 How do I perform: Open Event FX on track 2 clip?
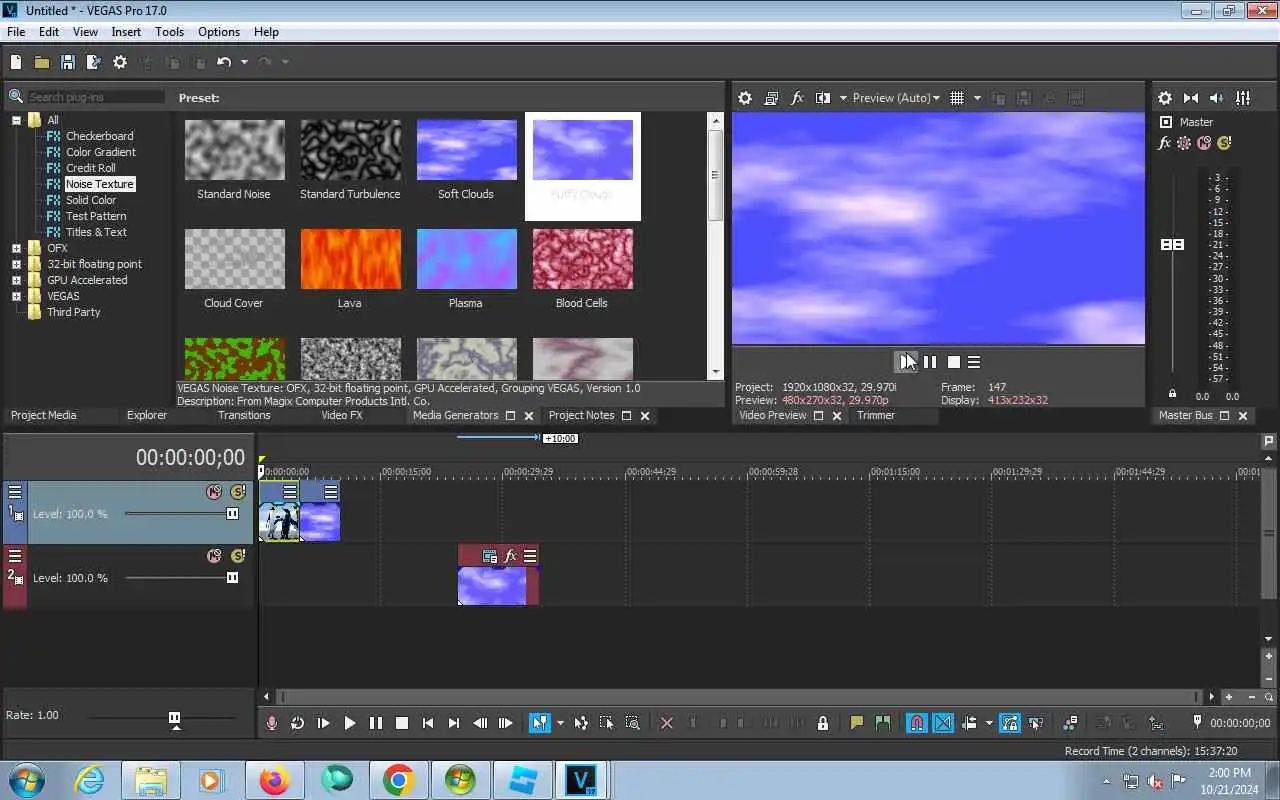coord(510,556)
